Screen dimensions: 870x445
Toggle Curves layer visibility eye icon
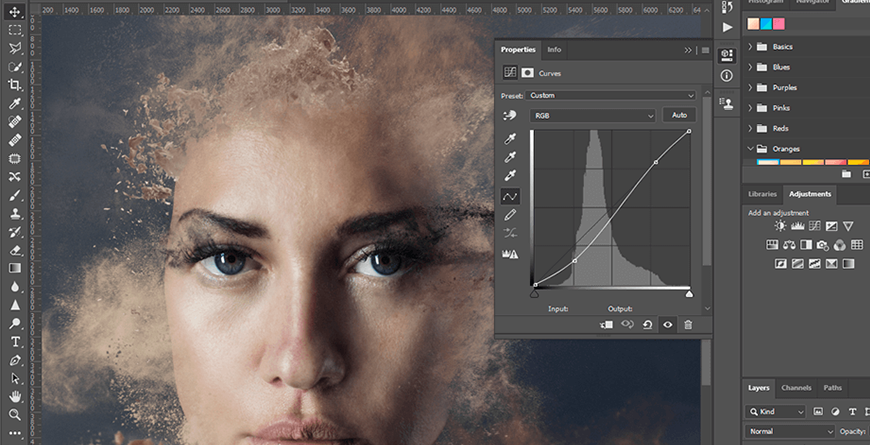pyautogui.click(x=667, y=325)
